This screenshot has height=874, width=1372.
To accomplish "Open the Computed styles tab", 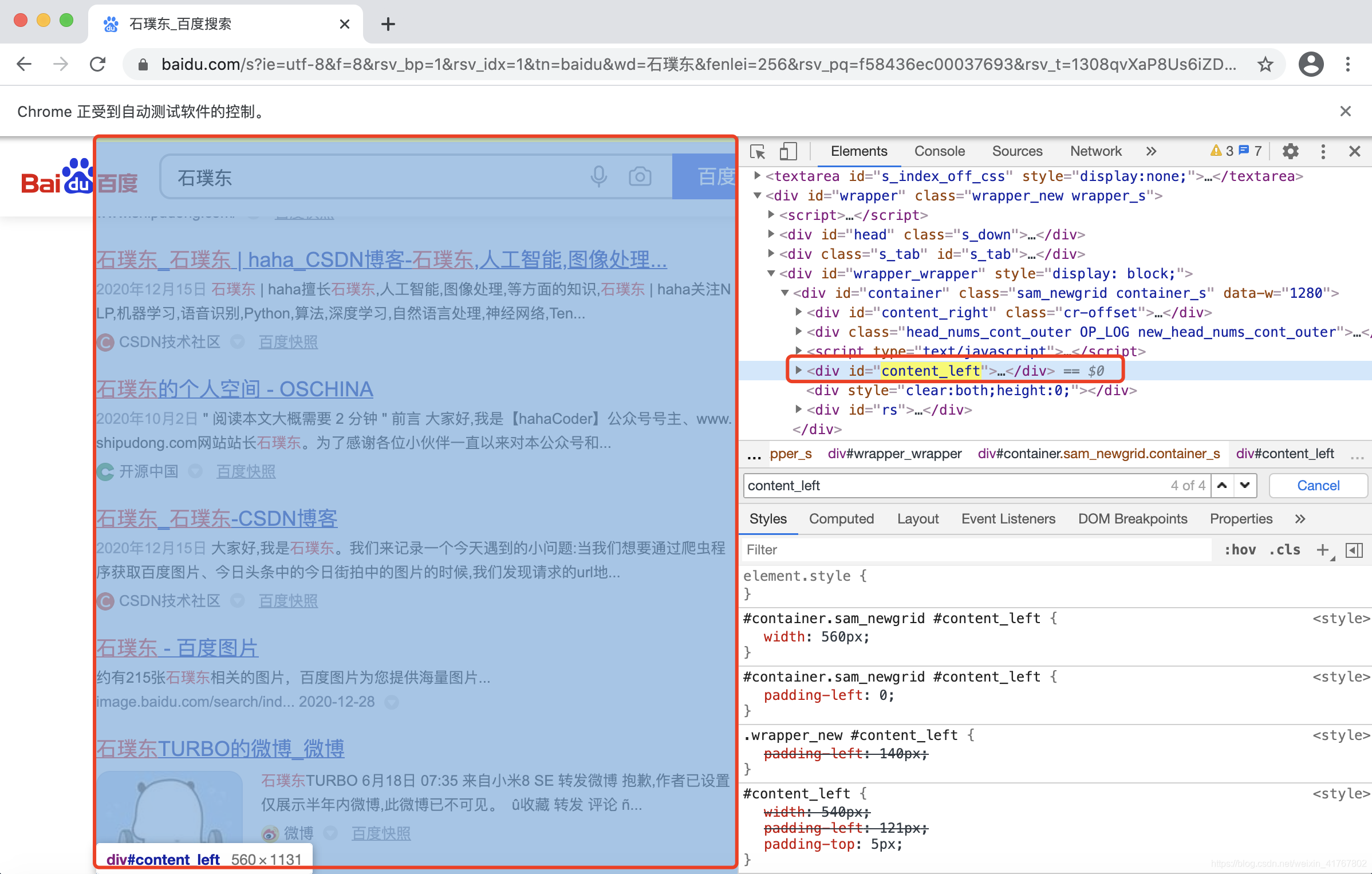I will [841, 519].
